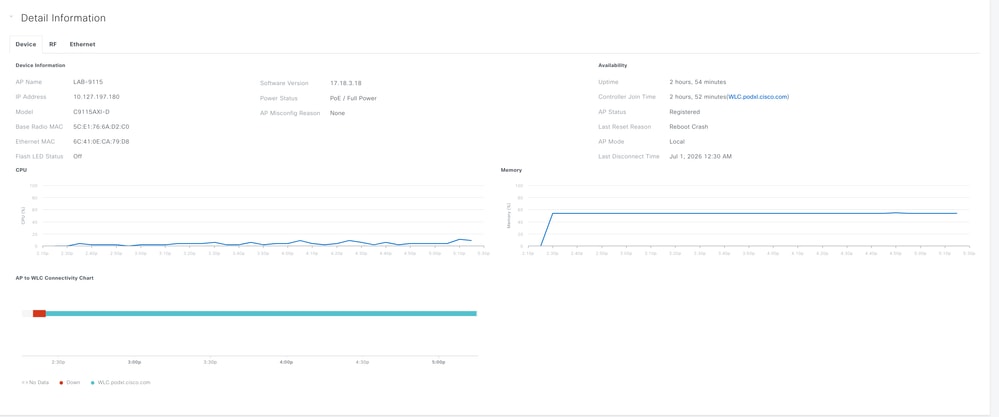This screenshot has height=417, width=999.
Task: Click the red Down segment in connectivity chart
Action: pos(39,313)
